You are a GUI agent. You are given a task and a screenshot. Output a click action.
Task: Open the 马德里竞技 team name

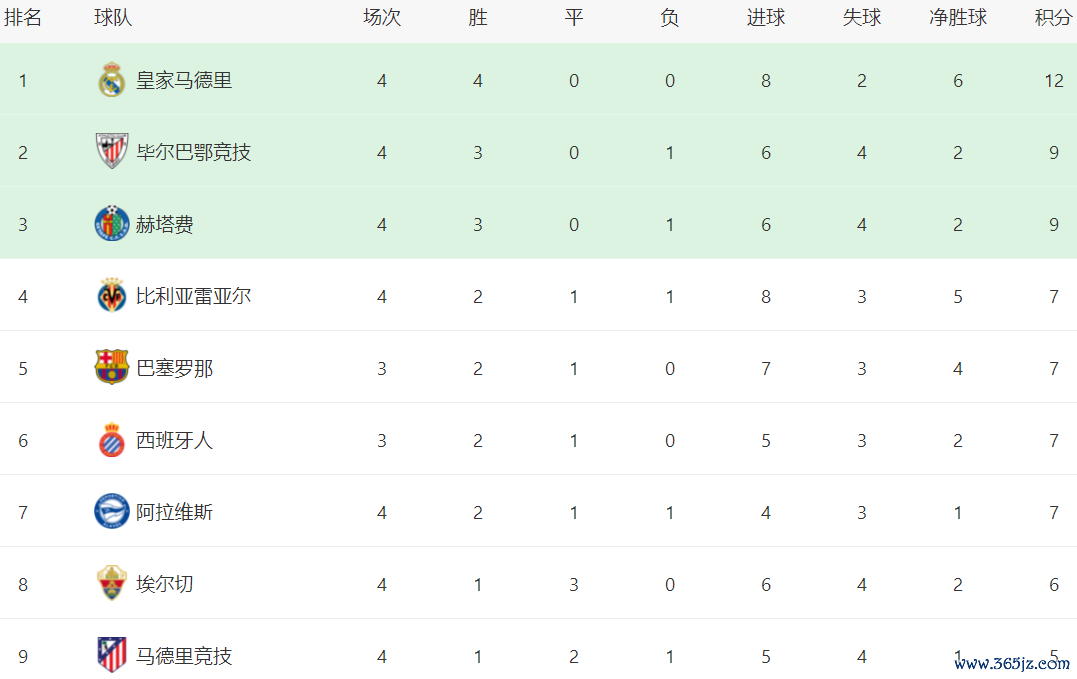pos(184,656)
